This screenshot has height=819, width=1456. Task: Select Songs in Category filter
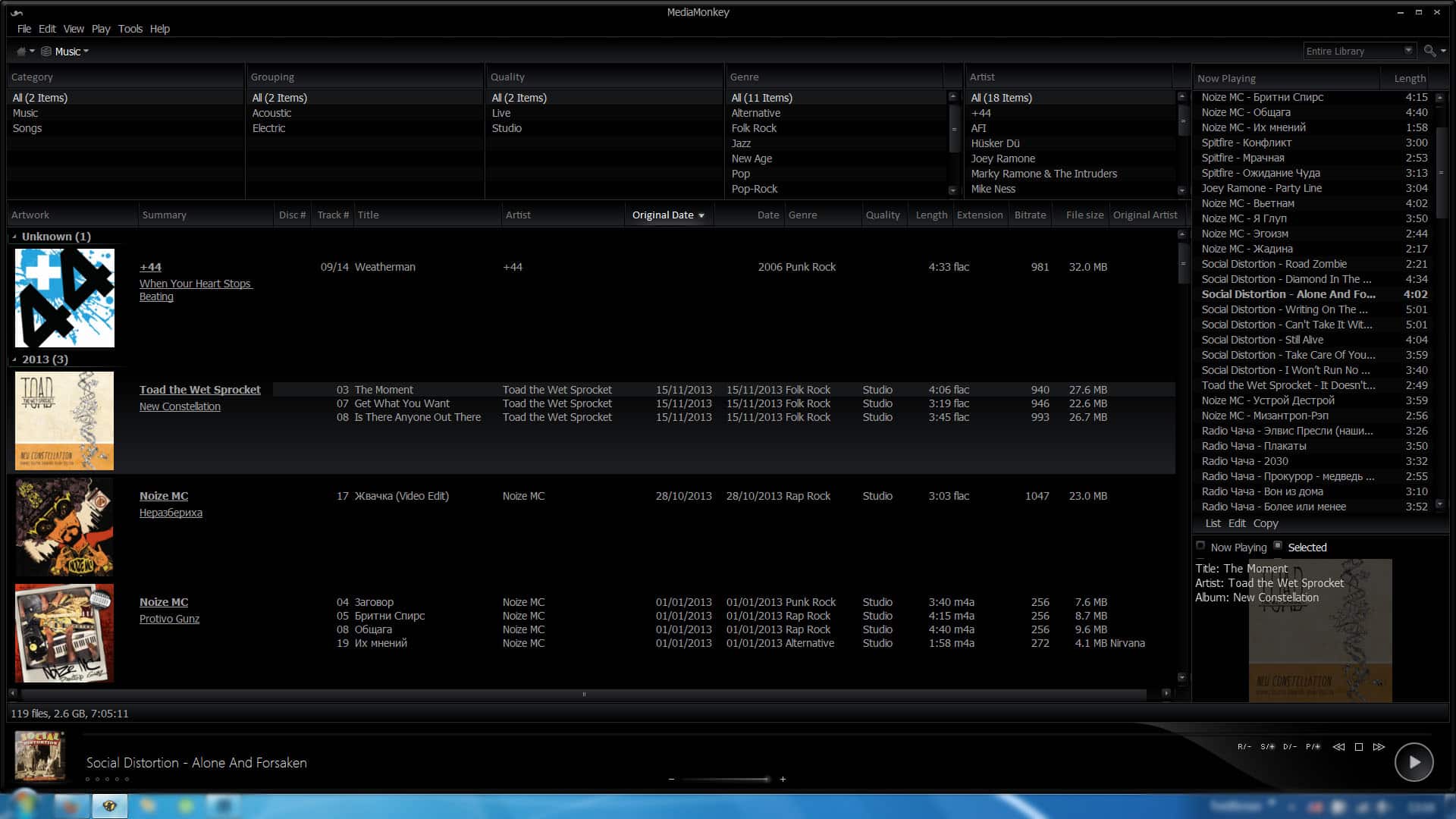pyautogui.click(x=27, y=128)
